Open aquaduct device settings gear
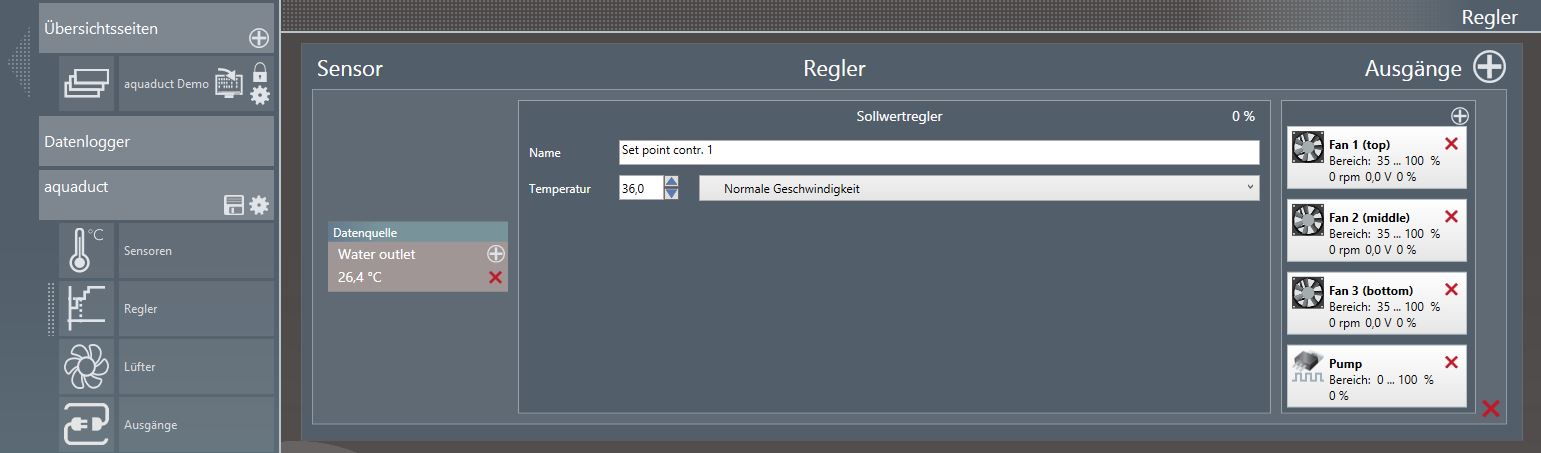 259,205
